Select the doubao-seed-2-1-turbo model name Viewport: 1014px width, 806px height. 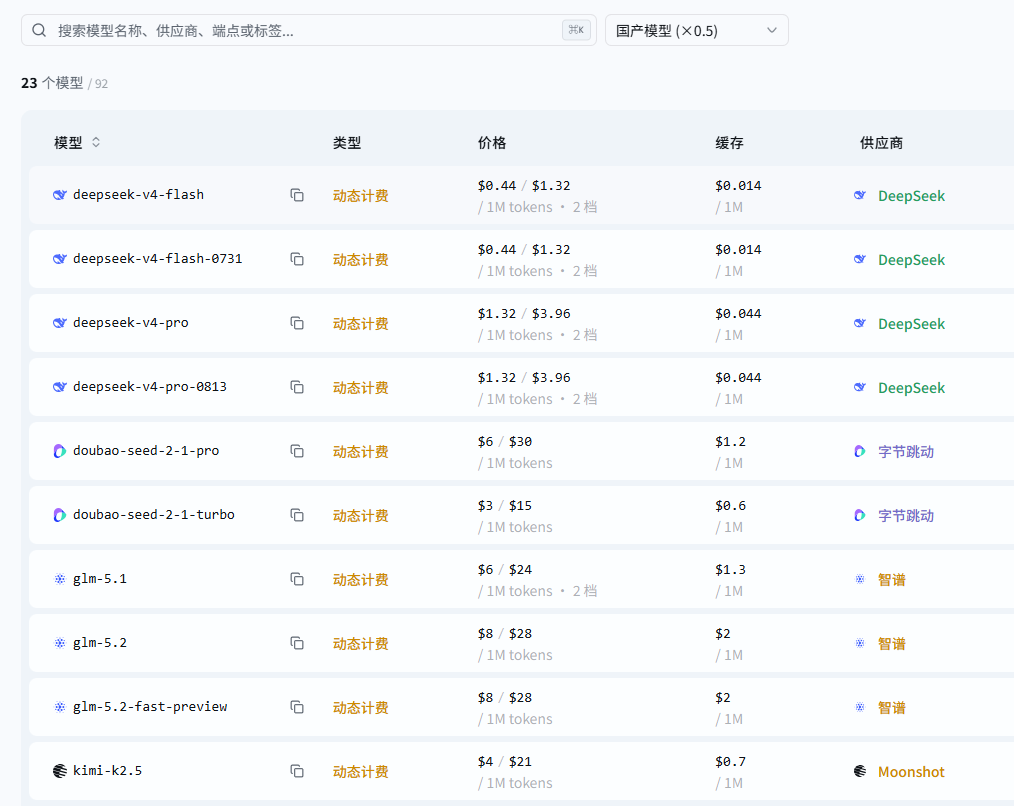tap(153, 515)
